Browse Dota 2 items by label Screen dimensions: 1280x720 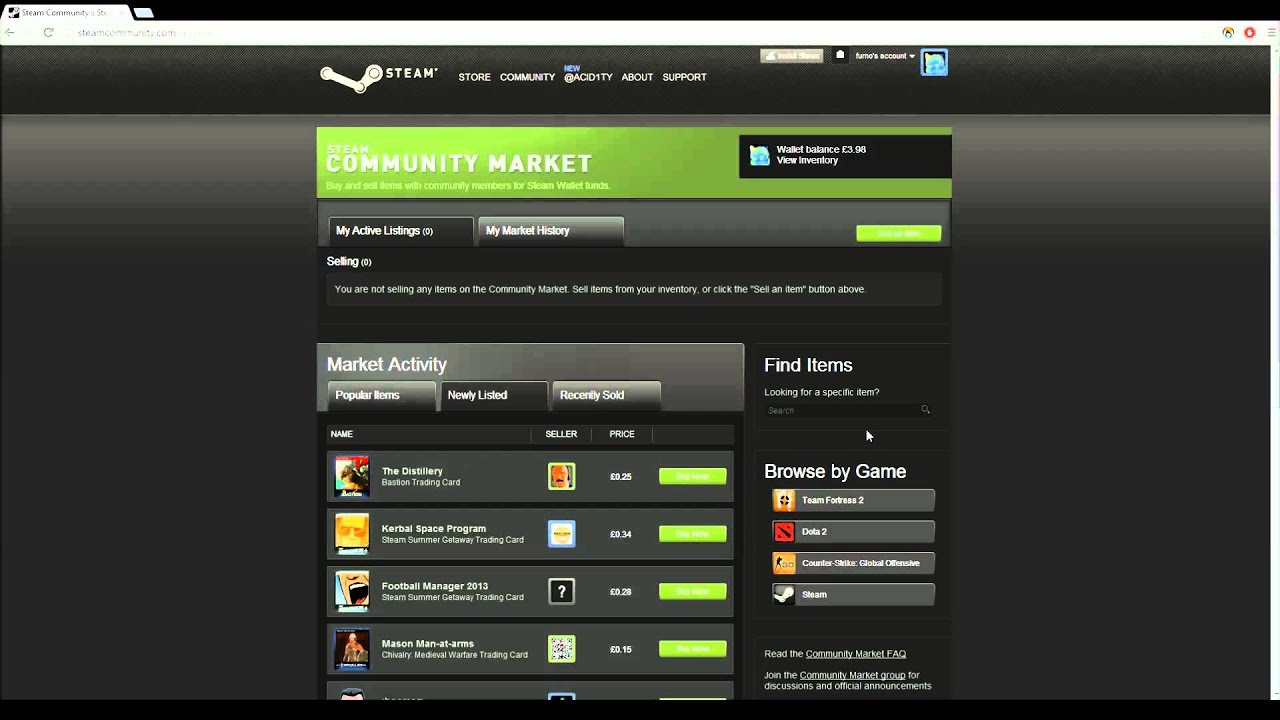(x=814, y=532)
